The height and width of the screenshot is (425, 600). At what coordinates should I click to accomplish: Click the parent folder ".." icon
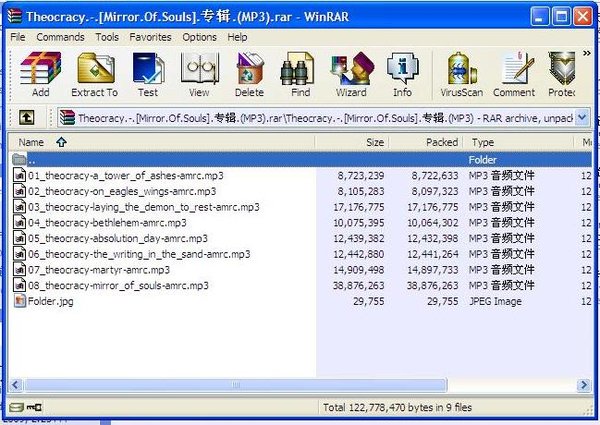click(19, 159)
